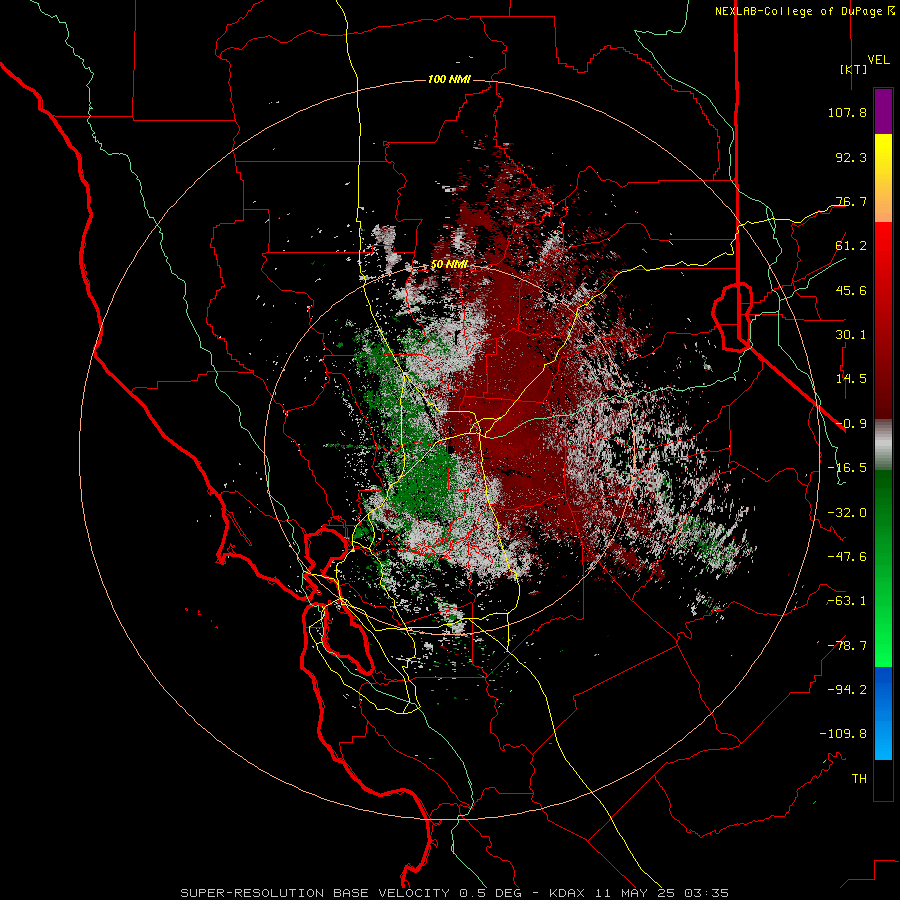Select the 30.1 velocity scale value
Image resolution: width=900 pixels, height=900 pixels.
[x=851, y=335]
